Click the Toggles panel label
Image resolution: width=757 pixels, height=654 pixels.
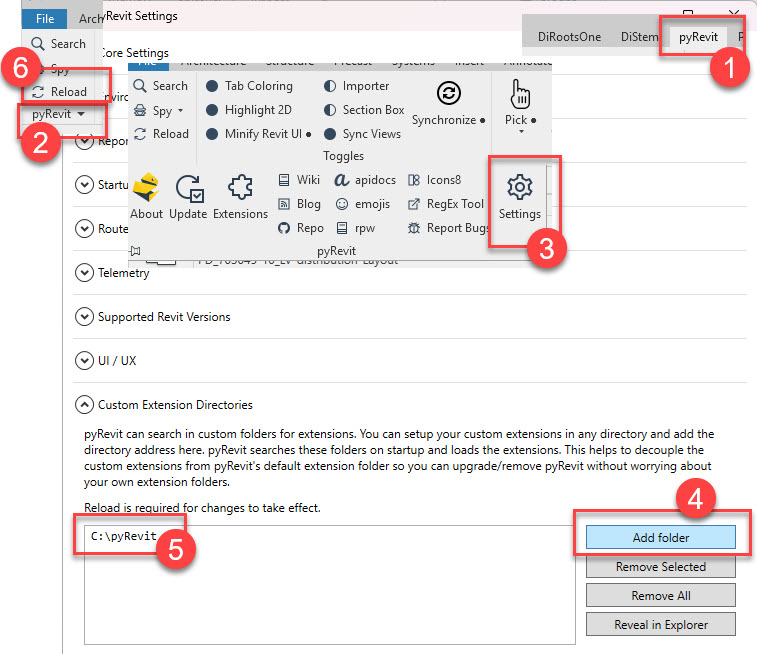pyautogui.click(x=343, y=156)
